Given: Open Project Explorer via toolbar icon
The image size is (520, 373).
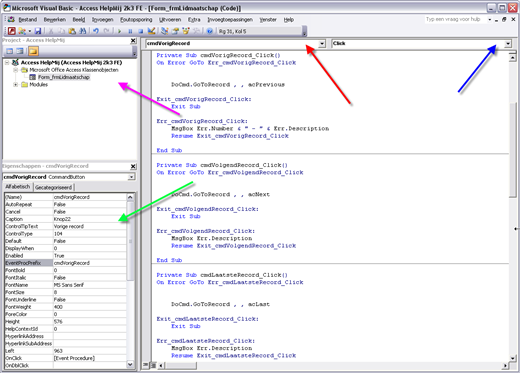Looking at the screenshot, I should click(x=164, y=31).
